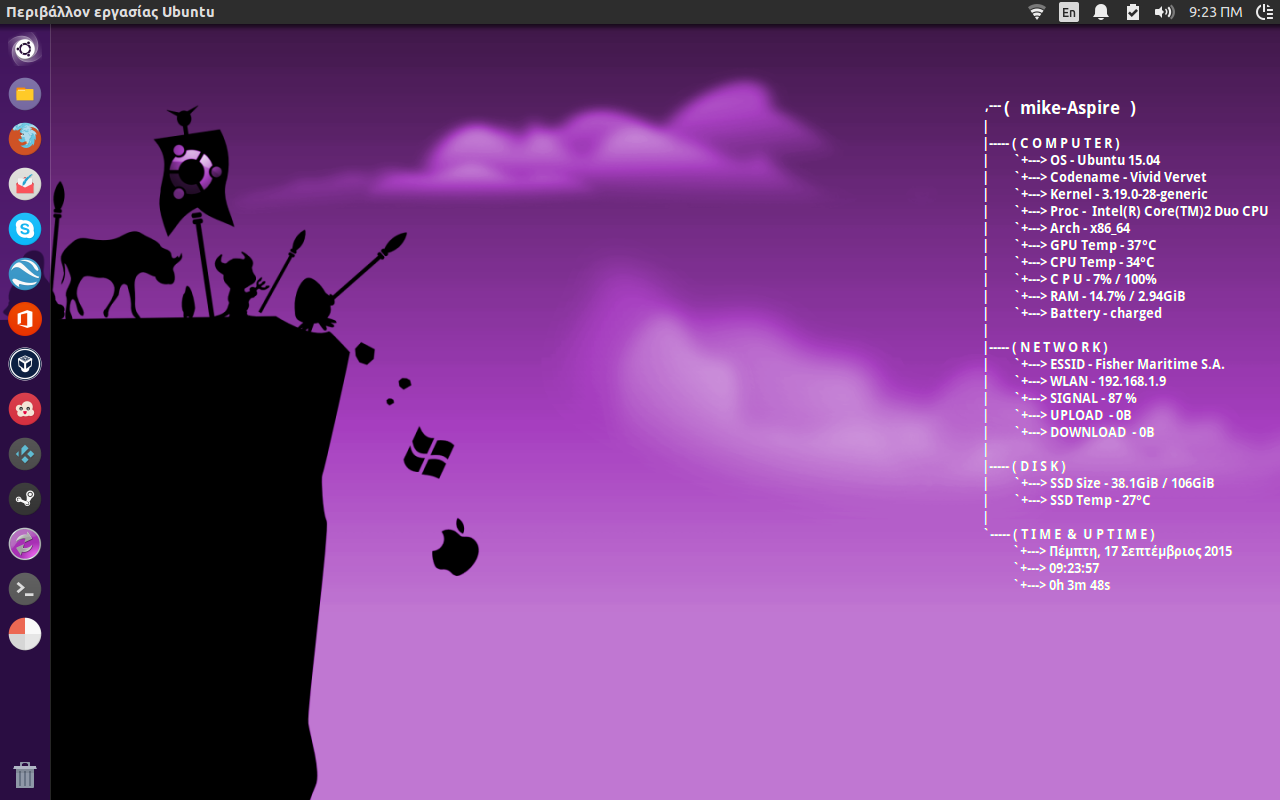Screen dimensions: 1280x800
Task: Open the session power menu in panel
Action: pyautogui.click(x=1264, y=12)
